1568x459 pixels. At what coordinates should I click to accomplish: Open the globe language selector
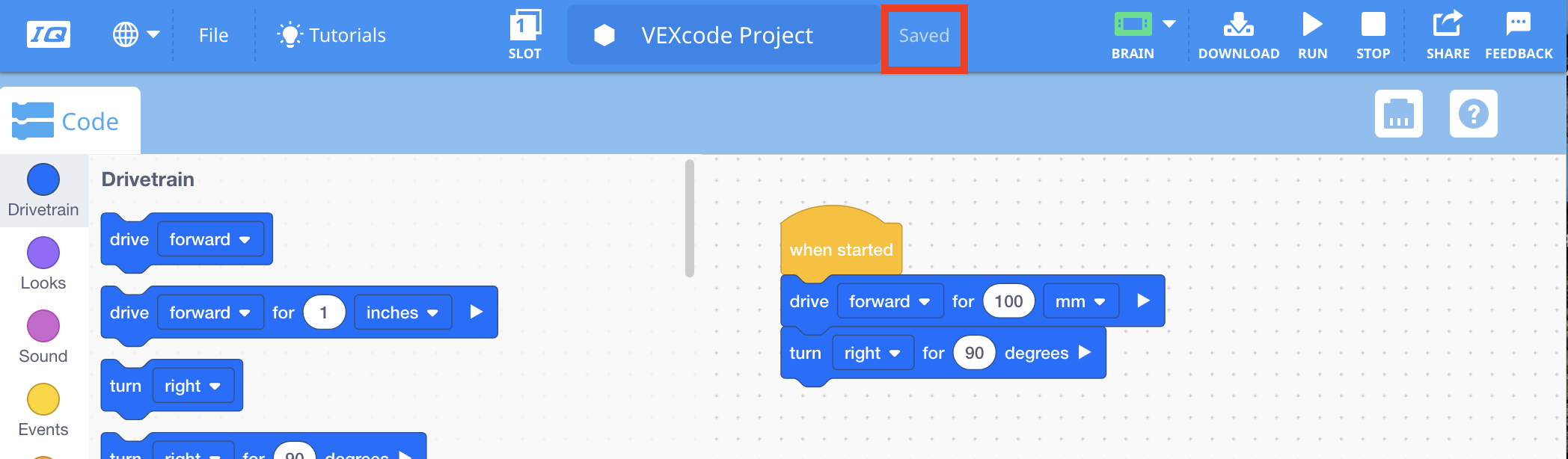tap(135, 34)
